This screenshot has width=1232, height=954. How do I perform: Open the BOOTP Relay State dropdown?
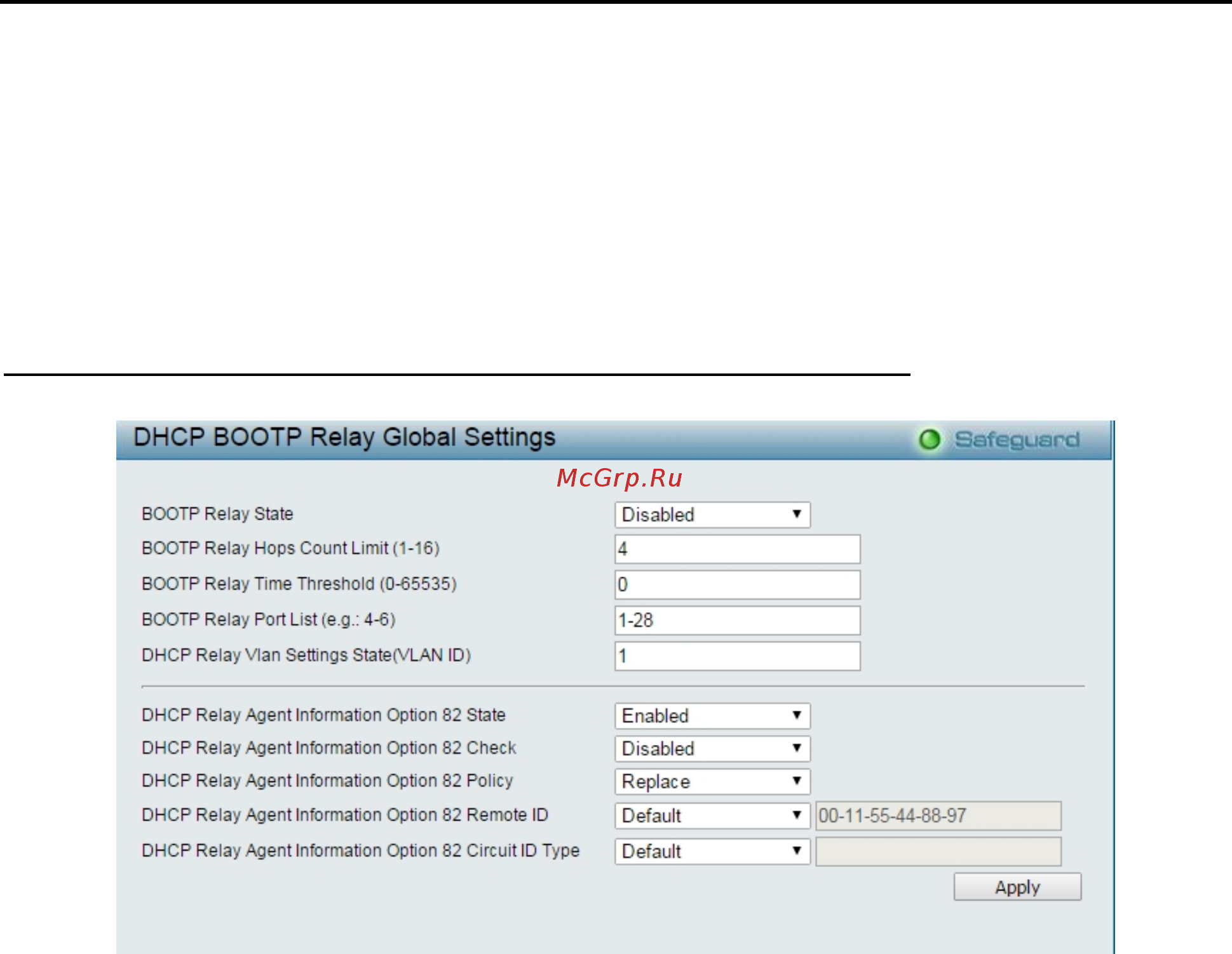(x=712, y=514)
